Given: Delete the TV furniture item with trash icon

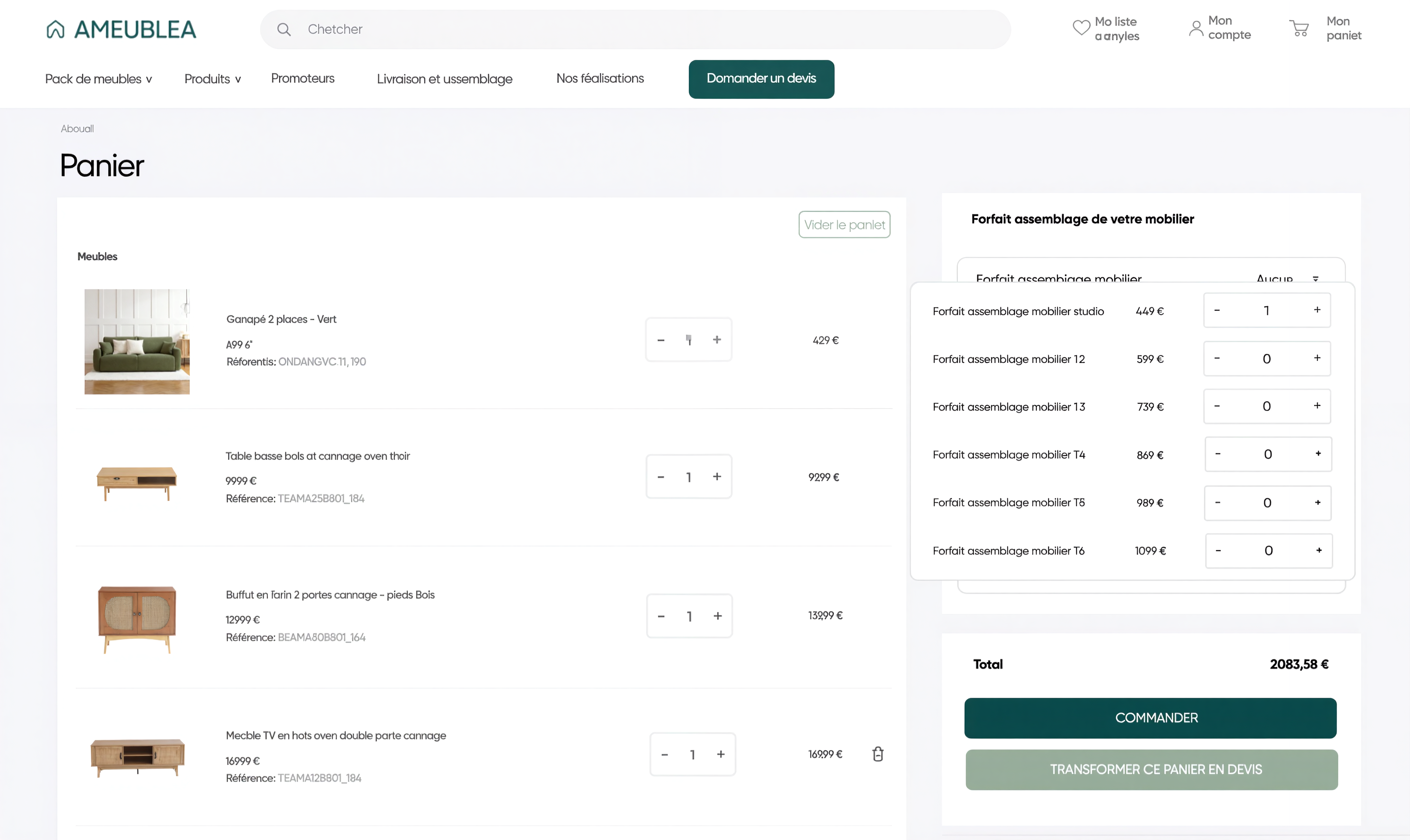Looking at the screenshot, I should point(877,754).
